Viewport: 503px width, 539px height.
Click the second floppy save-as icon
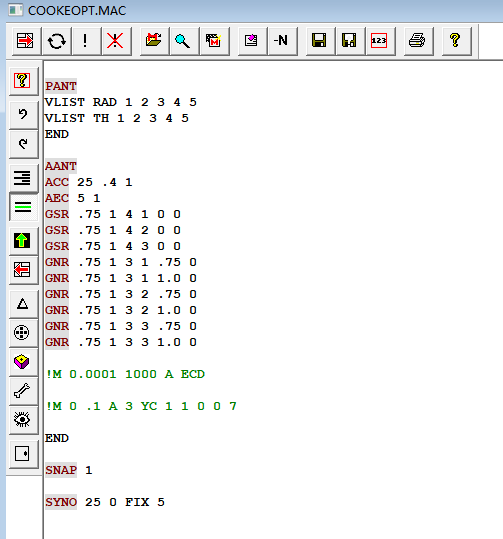point(350,41)
